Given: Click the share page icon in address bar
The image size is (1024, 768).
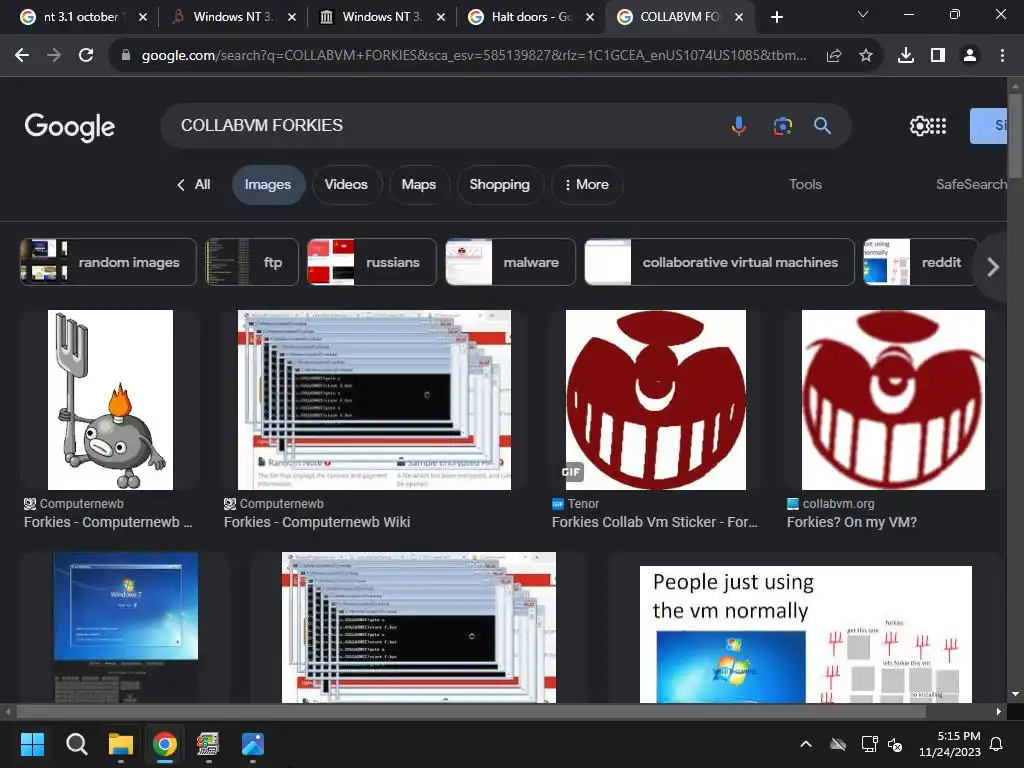Looking at the screenshot, I should pyautogui.click(x=834, y=56).
